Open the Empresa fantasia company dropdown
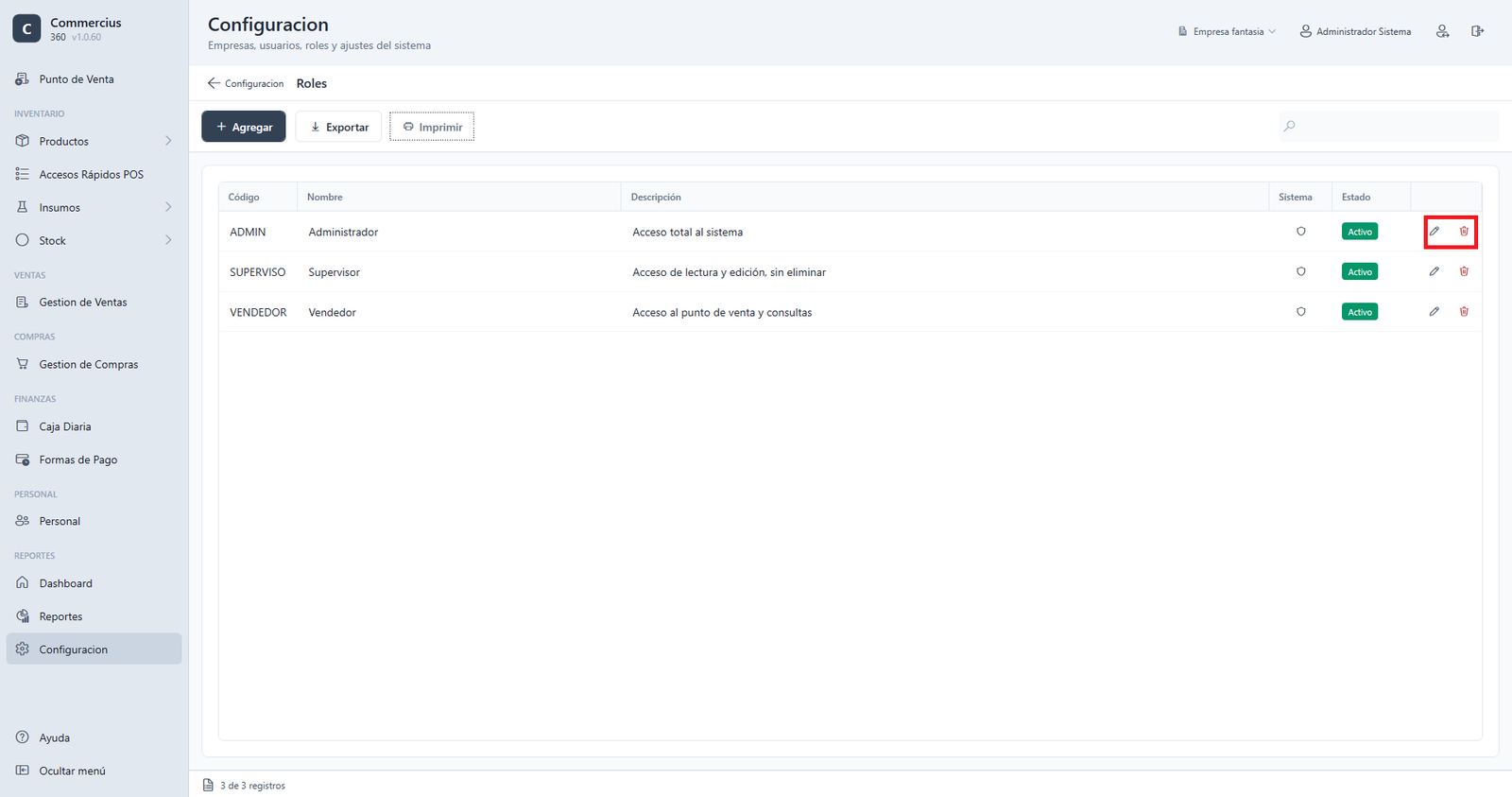This screenshot has width=1512, height=797. (1227, 31)
